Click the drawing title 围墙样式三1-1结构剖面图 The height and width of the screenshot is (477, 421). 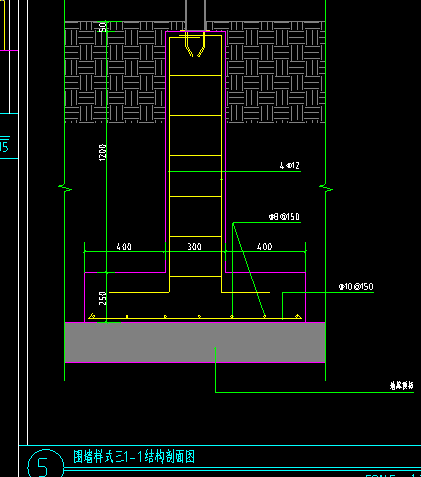[x=134, y=457]
